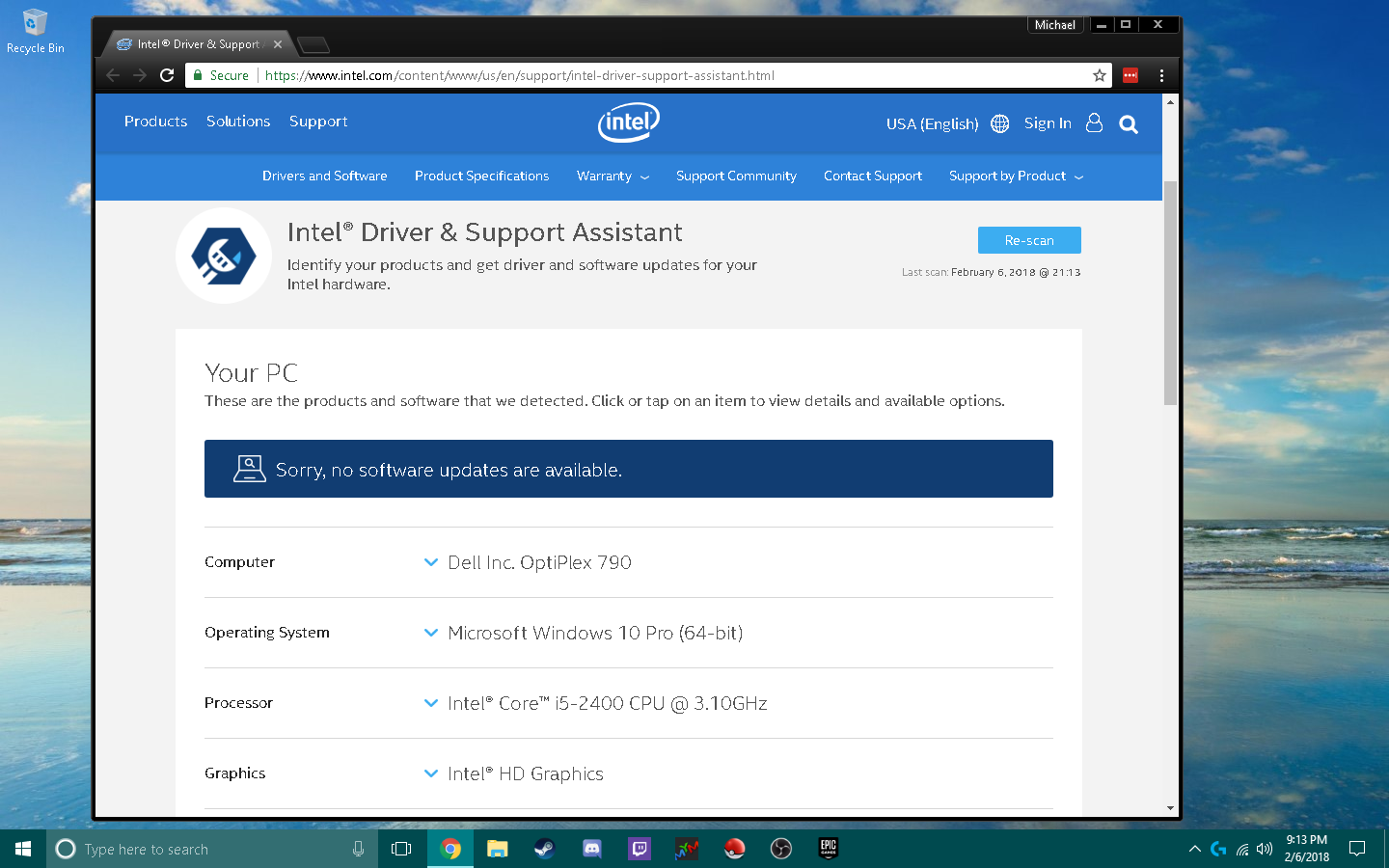Click the browser forward arrow

click(140, 75)
